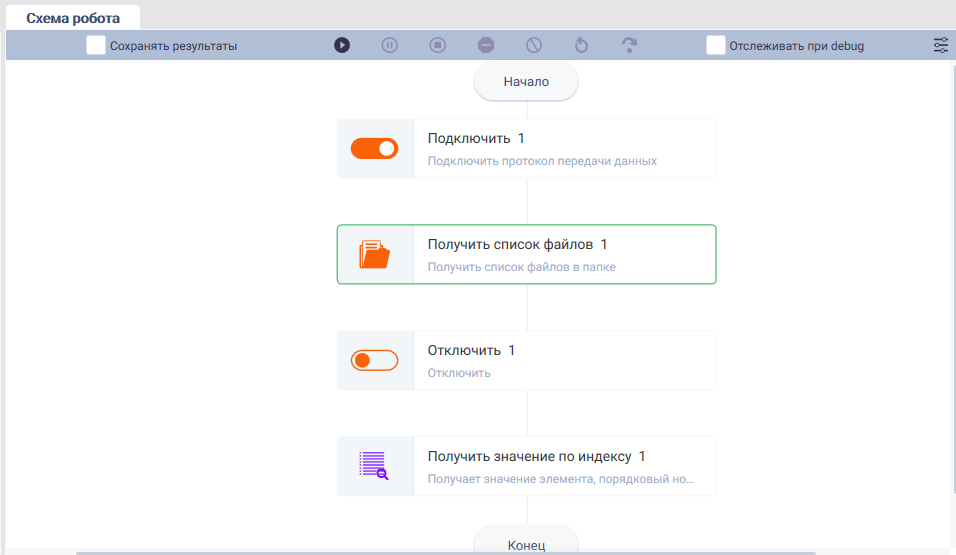Pause robot execution
The height and width of the screenshot is (555, 956).
[390, 45]
